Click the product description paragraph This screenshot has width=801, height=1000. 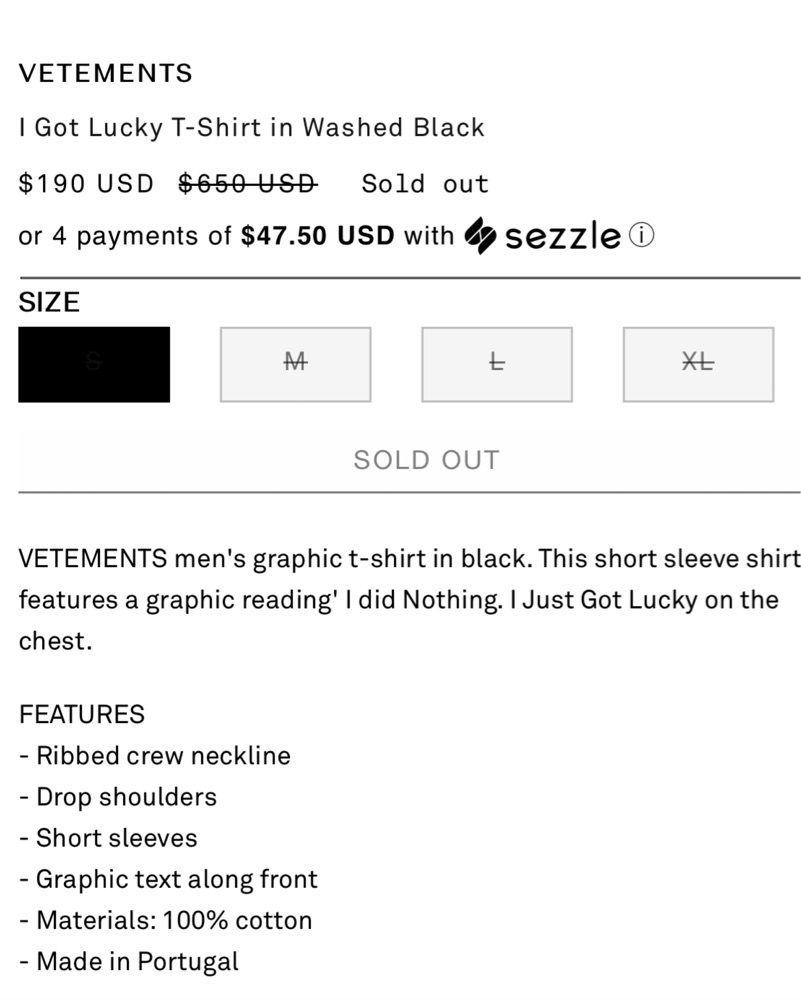(409, 600)
